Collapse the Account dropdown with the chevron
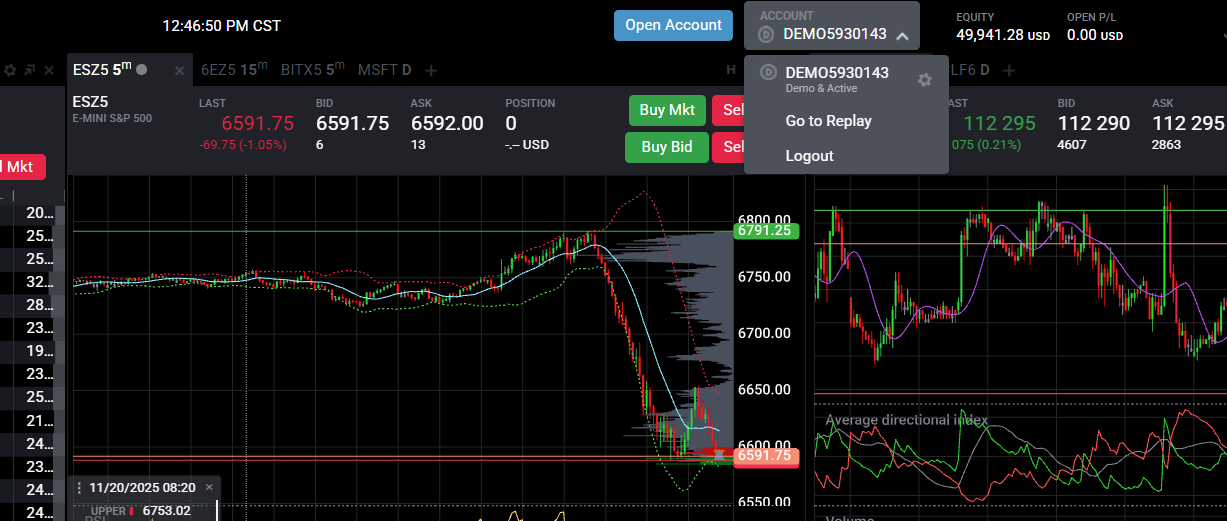Screen dimensions: 1227x521 click(x=902, y=35)
